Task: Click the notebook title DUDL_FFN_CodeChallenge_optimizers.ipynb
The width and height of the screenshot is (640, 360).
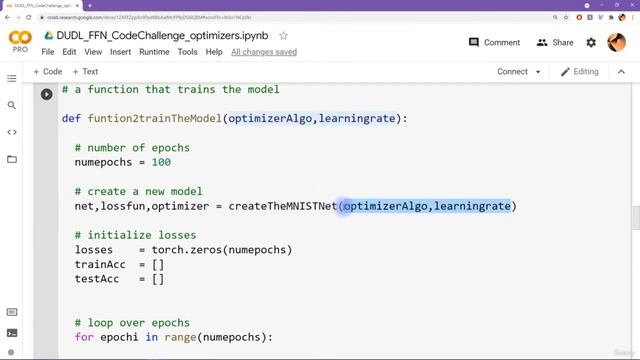Action: click(162, 36)
